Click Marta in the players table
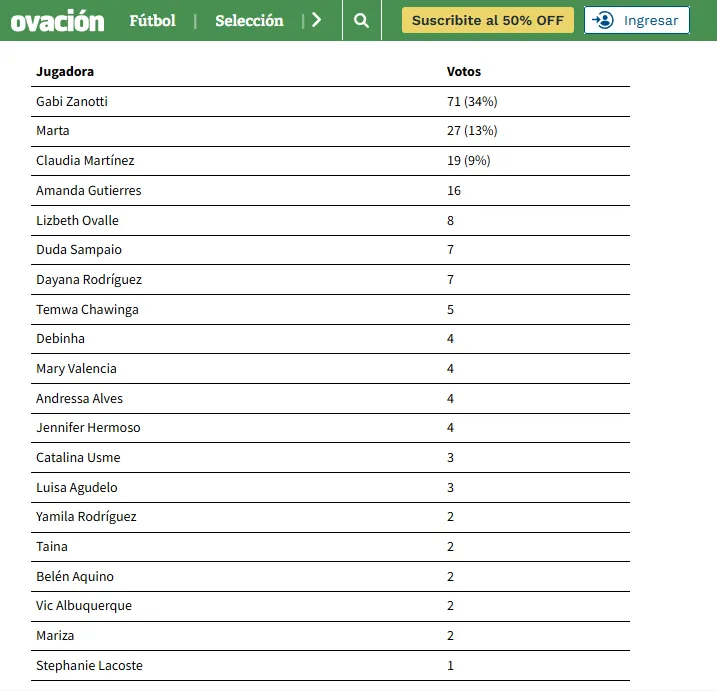The image size is (717, 691). [53, 131]
